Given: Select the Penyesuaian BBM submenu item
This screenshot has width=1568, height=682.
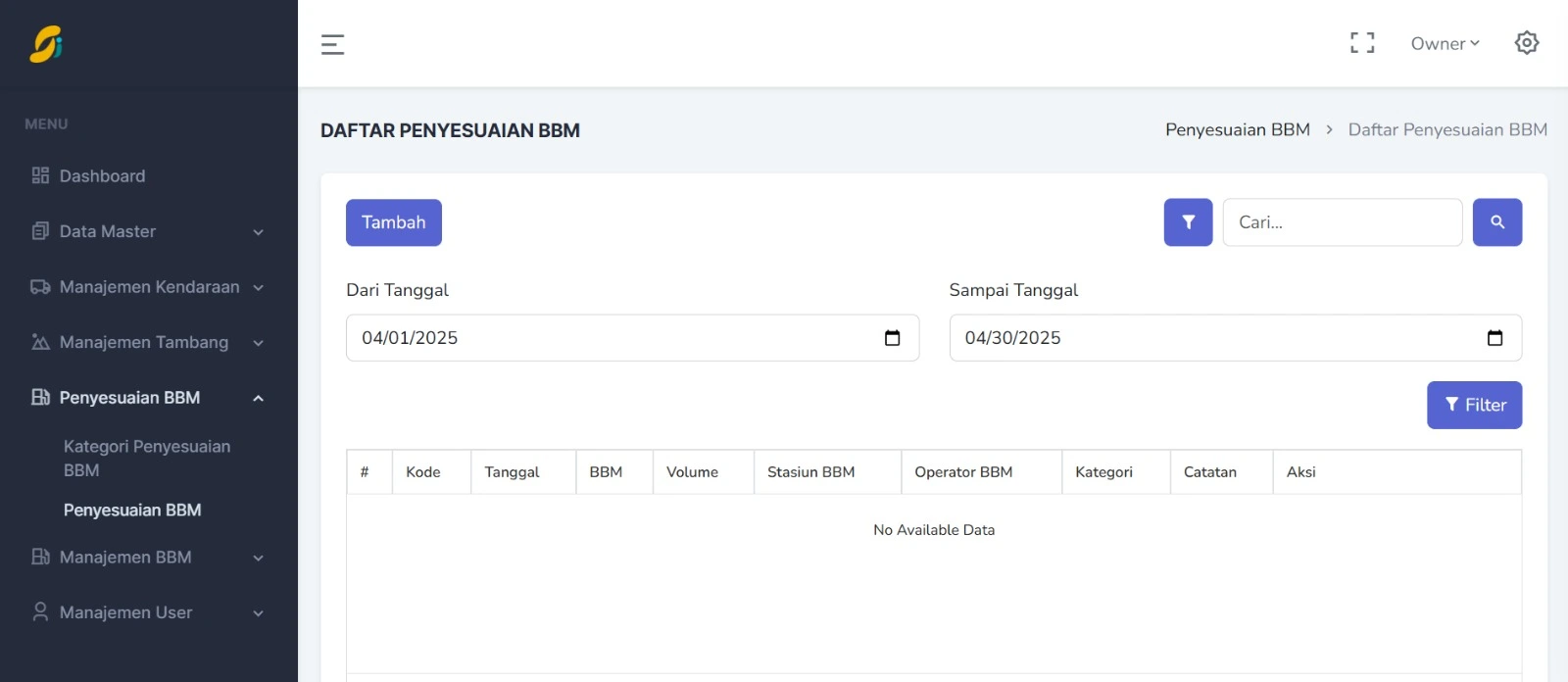Looking at the screenshot, I should pyautogui.click(x=132, y=511).
